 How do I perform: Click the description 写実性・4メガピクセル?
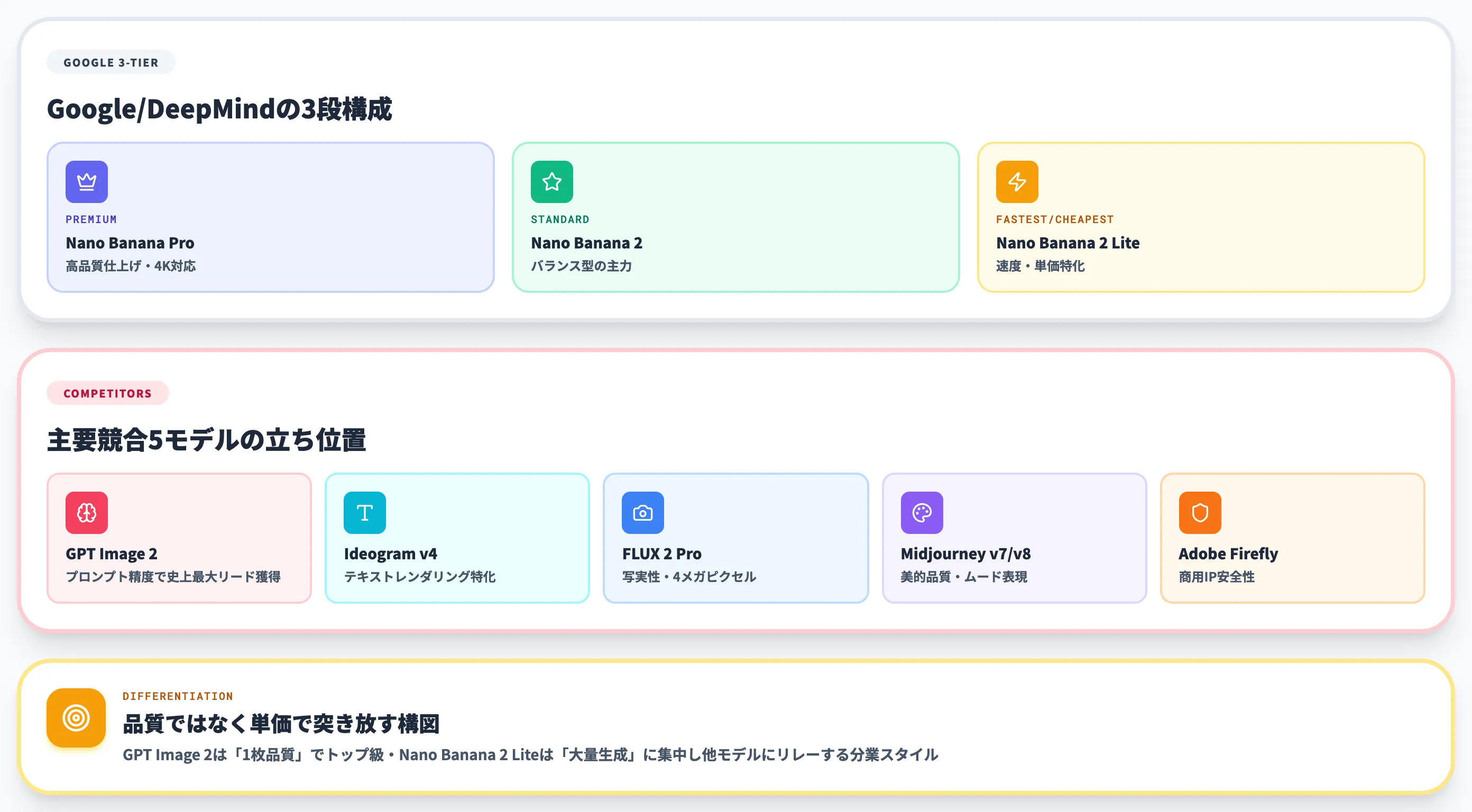coord(688,577)
